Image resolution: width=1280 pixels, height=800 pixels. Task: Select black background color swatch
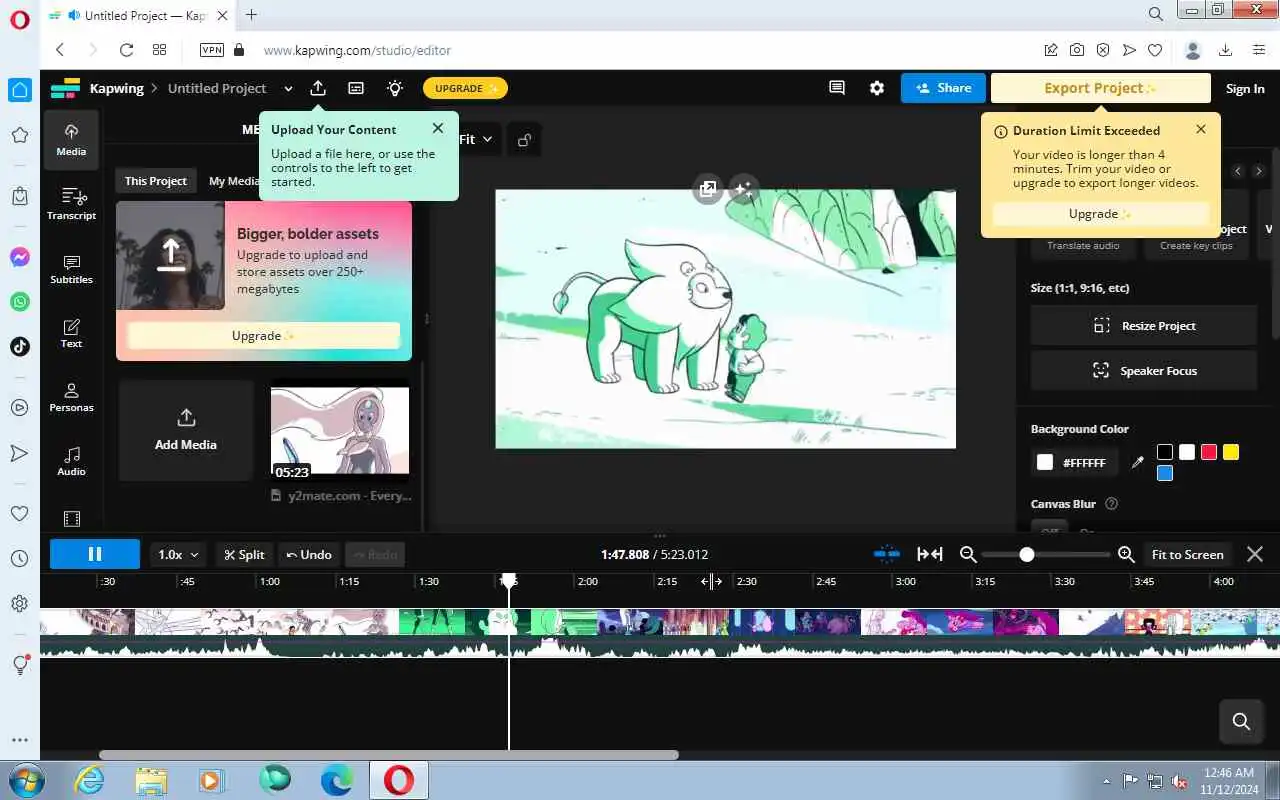tap(1165, 452)
